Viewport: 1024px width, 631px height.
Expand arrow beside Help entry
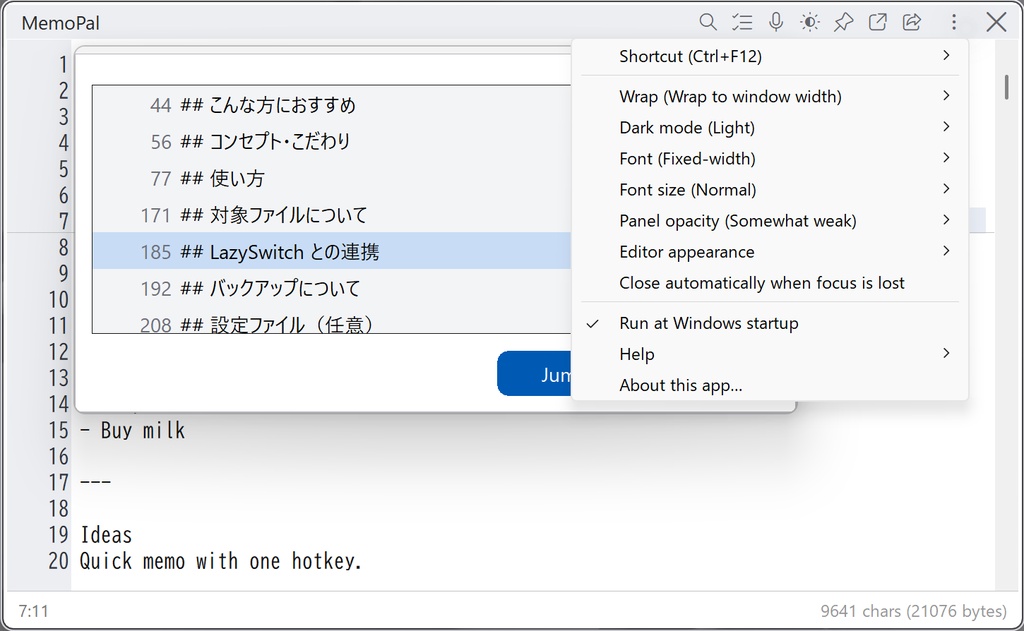pos(946,353)
